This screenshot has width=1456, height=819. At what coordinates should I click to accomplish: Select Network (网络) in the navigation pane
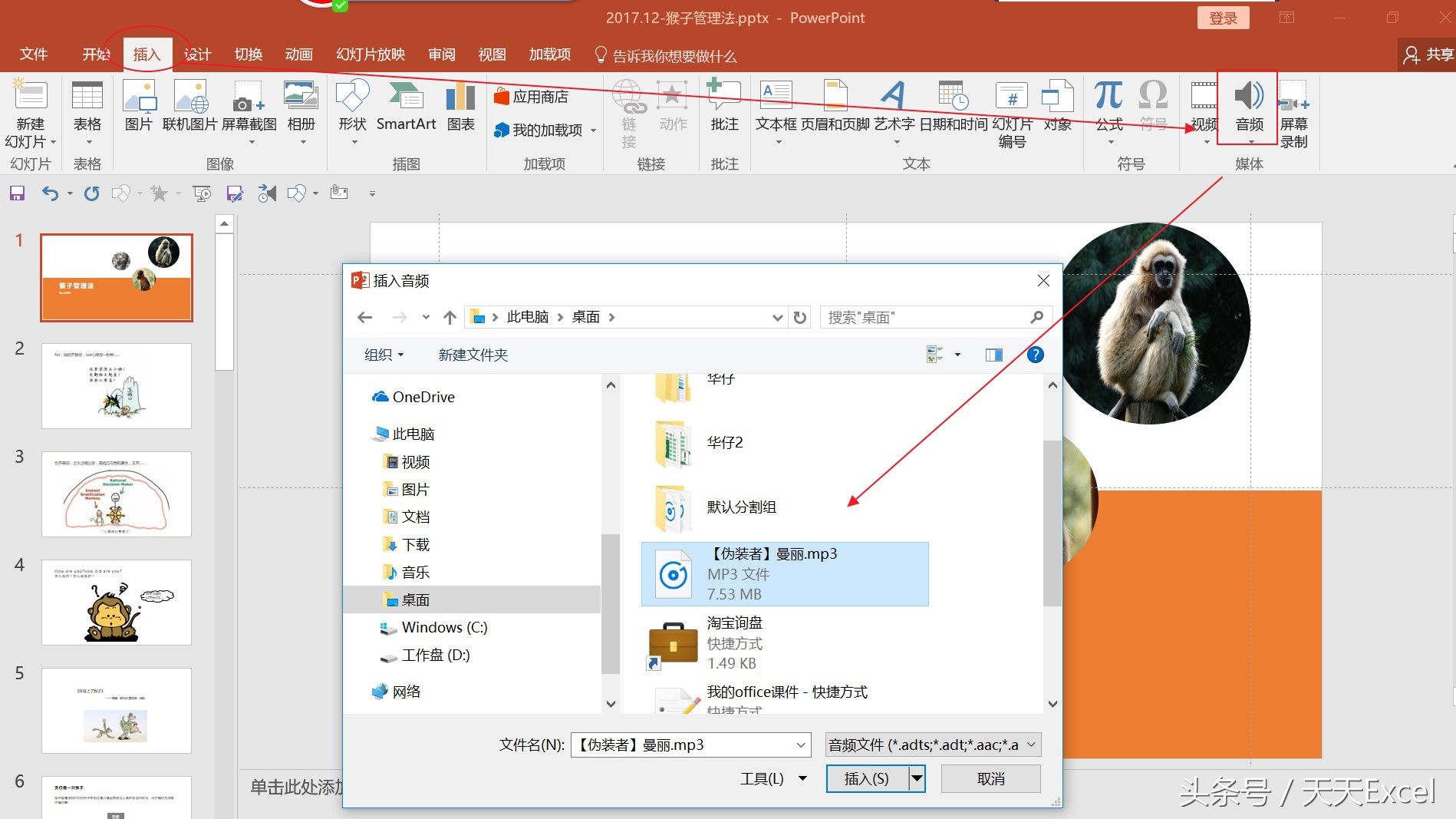397,692
